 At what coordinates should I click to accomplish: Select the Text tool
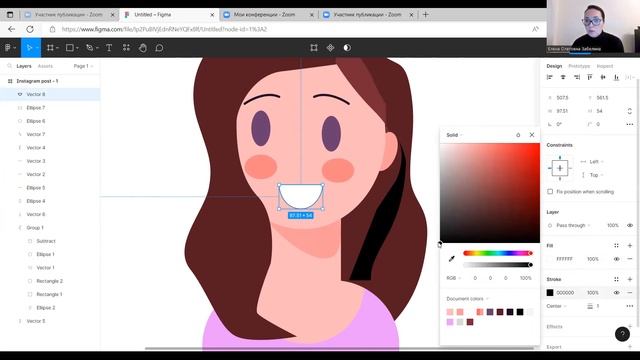(109, 48)
